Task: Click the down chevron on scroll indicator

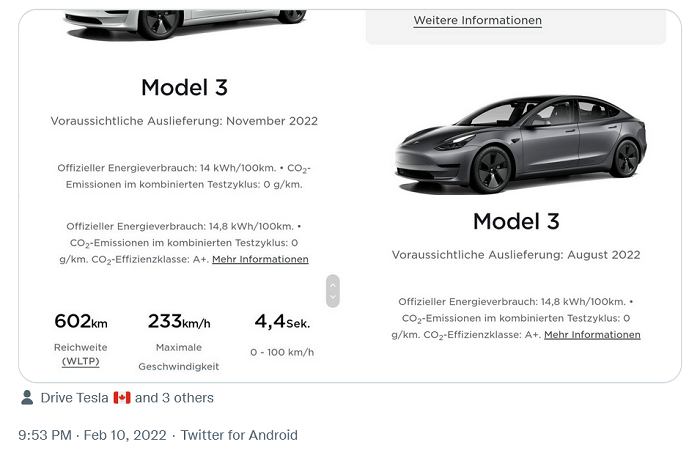Action: point(333,298)
